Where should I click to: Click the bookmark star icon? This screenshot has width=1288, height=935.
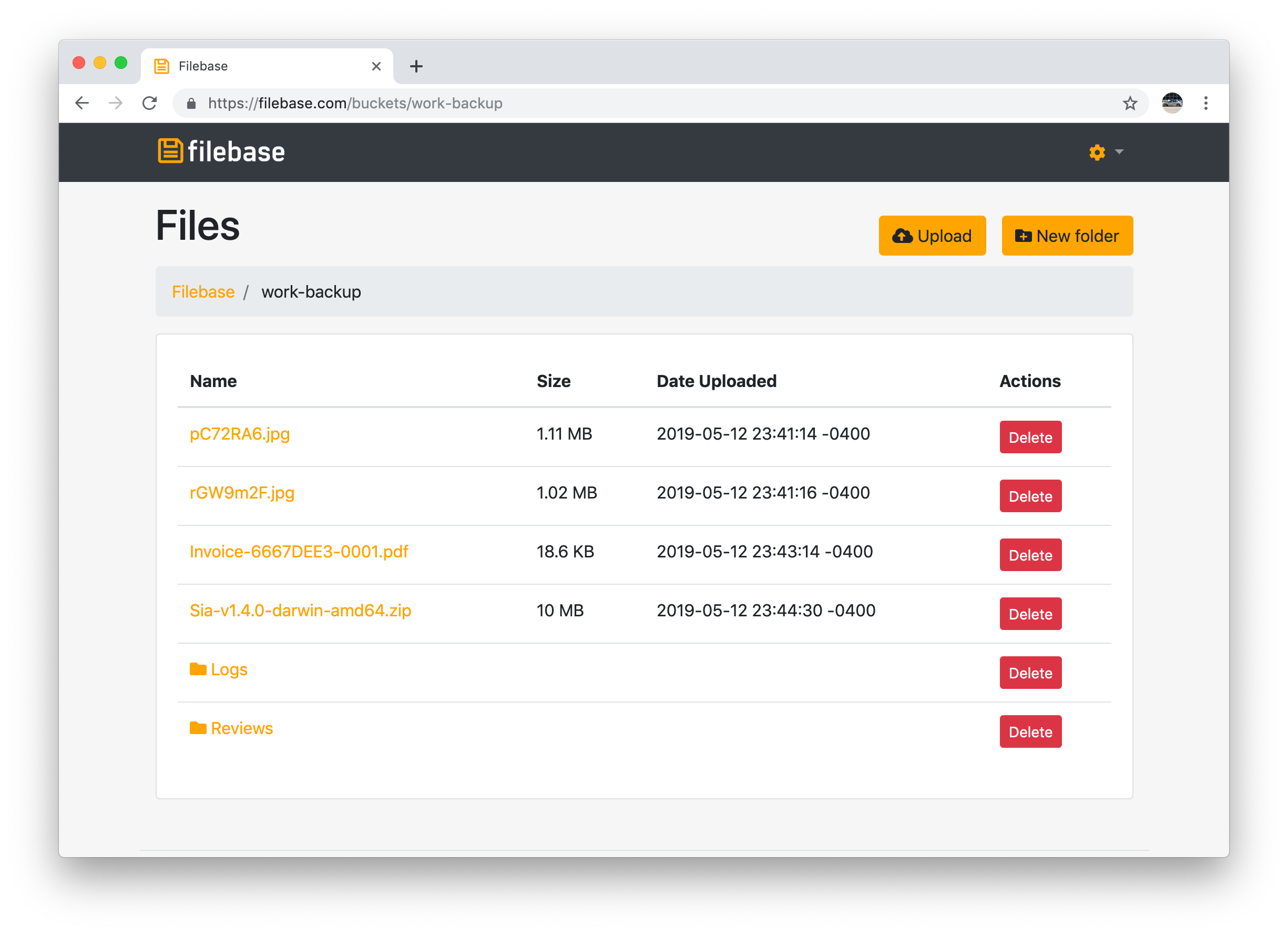click(x=1130, y=103)
